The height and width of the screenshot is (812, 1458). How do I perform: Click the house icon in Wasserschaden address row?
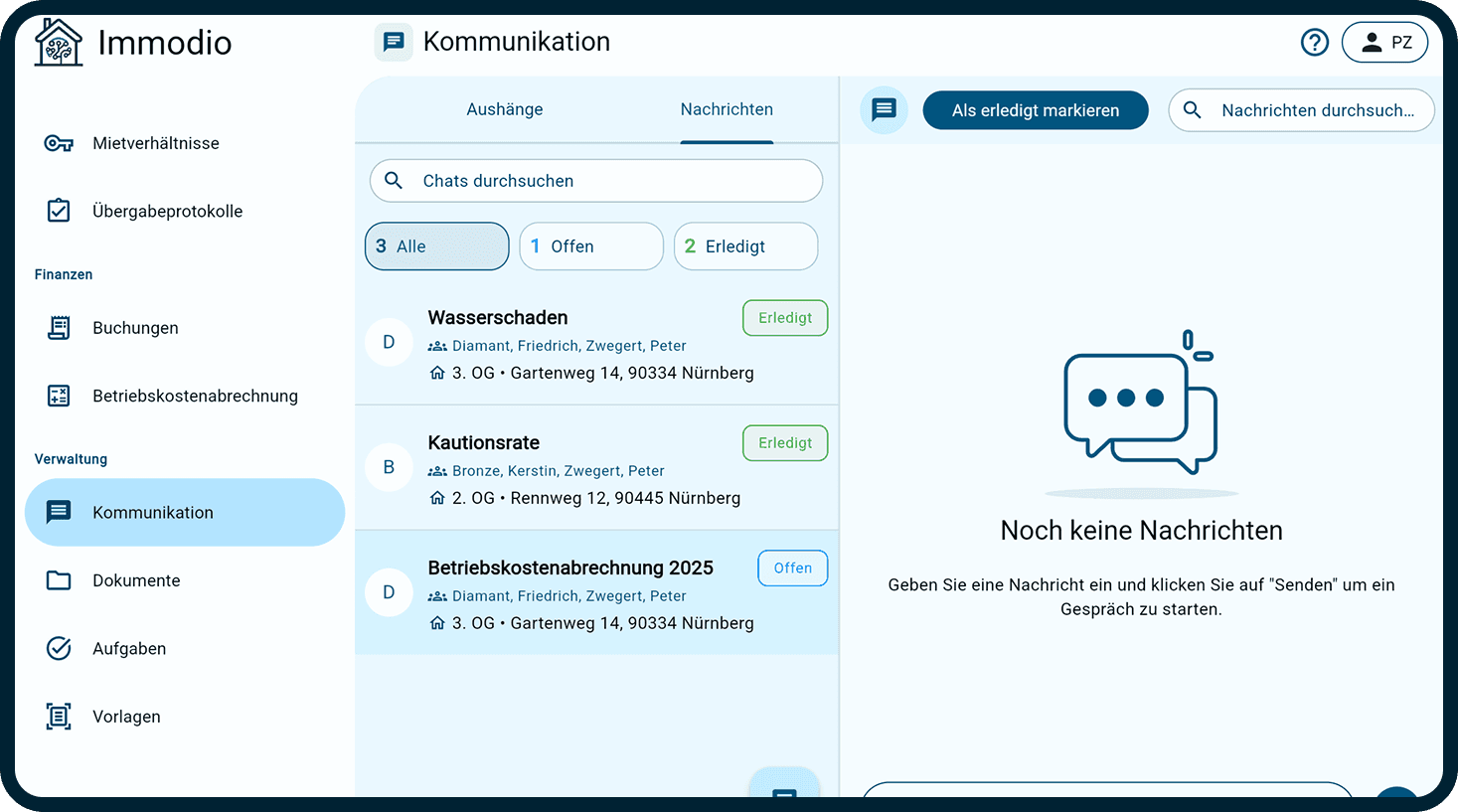[x=437, y=373]
